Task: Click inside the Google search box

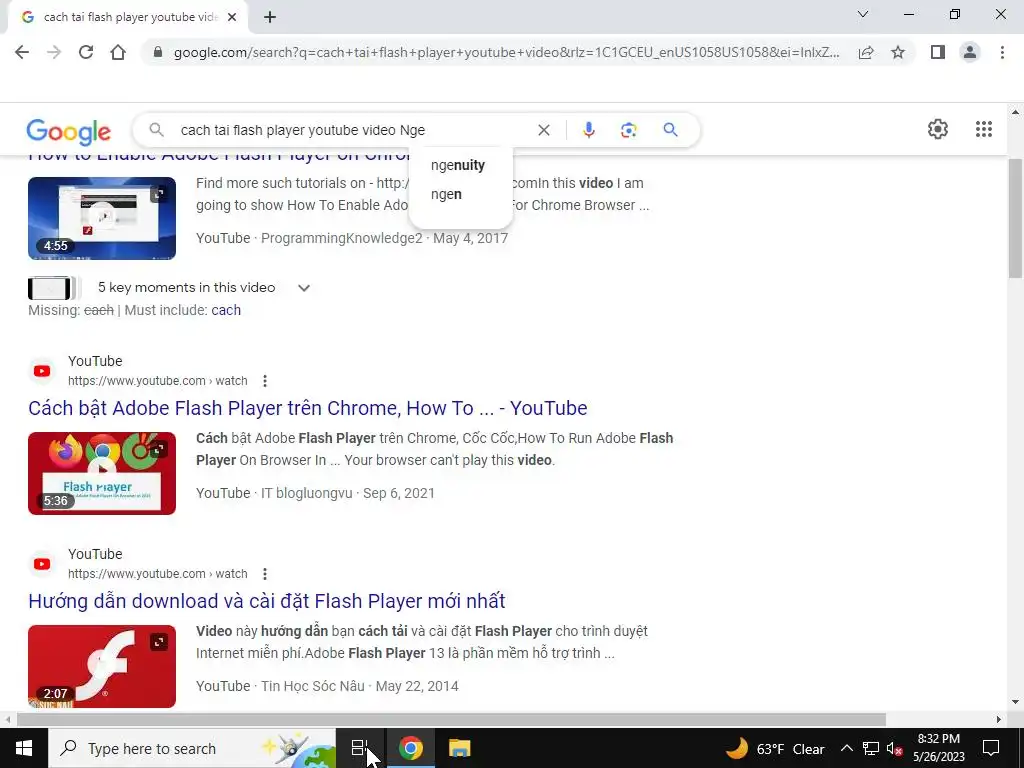Action: 353,130
